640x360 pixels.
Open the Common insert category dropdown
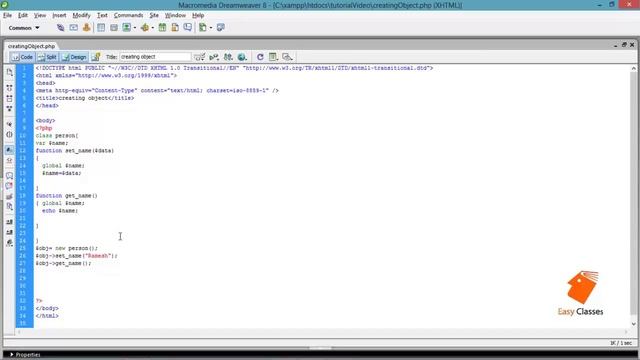coord(24,28)
